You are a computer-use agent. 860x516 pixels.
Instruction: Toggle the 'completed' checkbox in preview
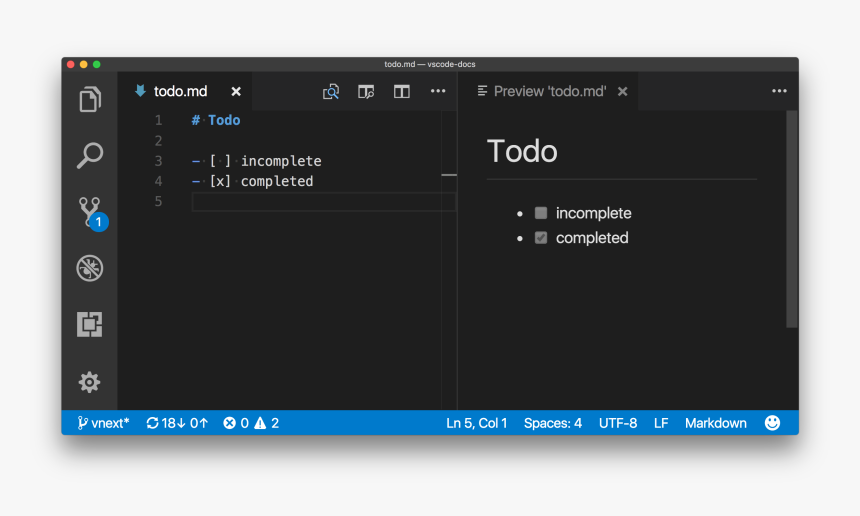[x=541, y=237]
